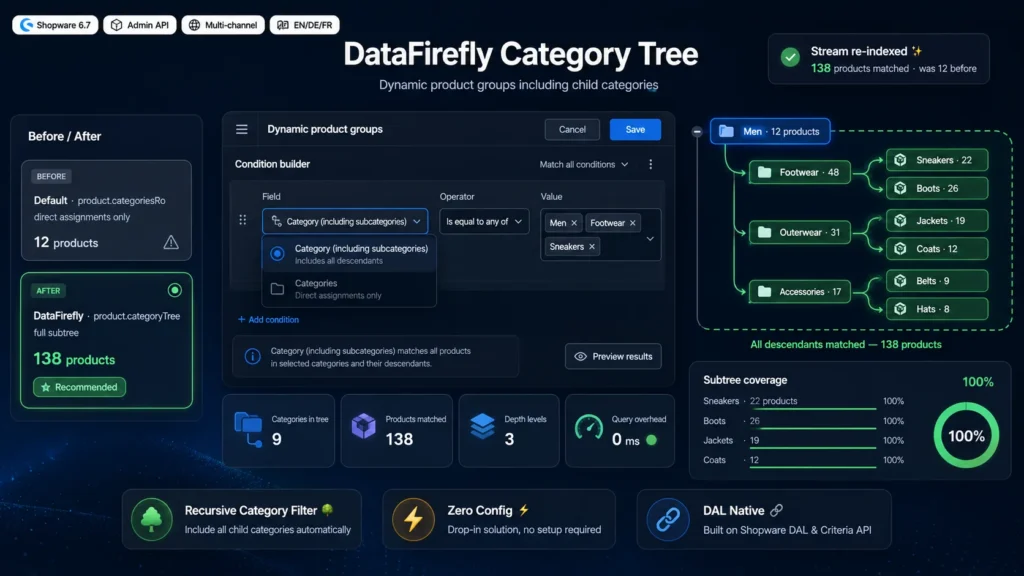This screenshot has width=1024, height=576.
Task: Select the Boots · 26 tree node
Action: (x=937, y=189)
